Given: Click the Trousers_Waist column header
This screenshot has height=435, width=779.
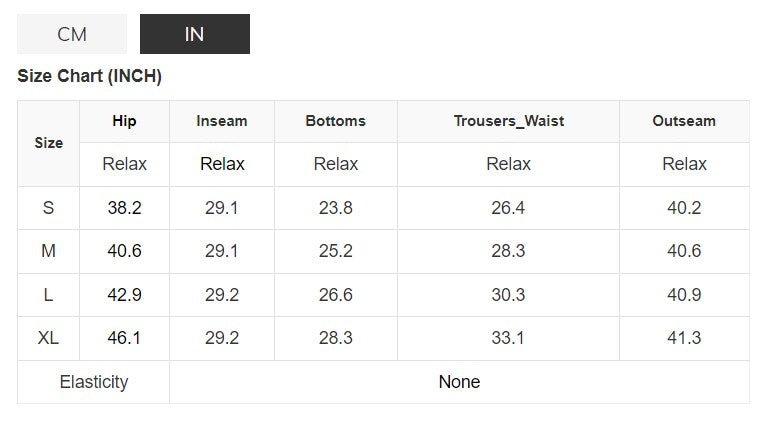Looking at the screenshot, I should click(508, 121).
